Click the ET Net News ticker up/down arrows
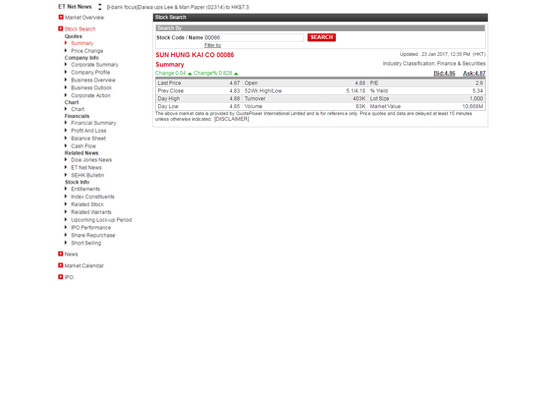The width and height of the screenshot is (540, 393). pyautogui.click(x=100, y=7)
